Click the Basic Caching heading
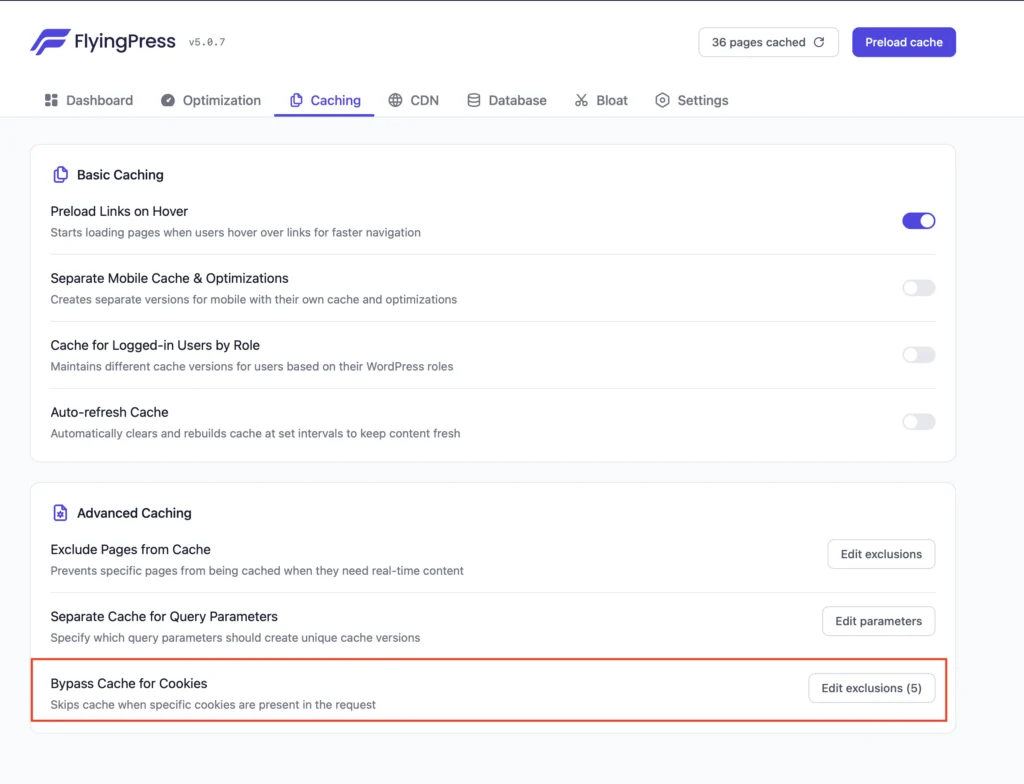The image size is (1024, 784). 120,174
